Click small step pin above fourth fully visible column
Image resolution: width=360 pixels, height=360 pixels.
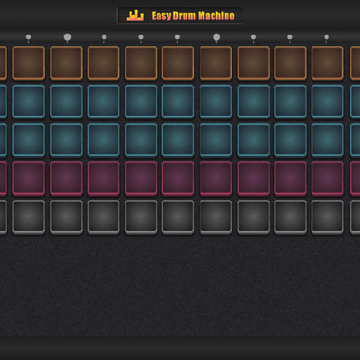(x=141, y=38)
